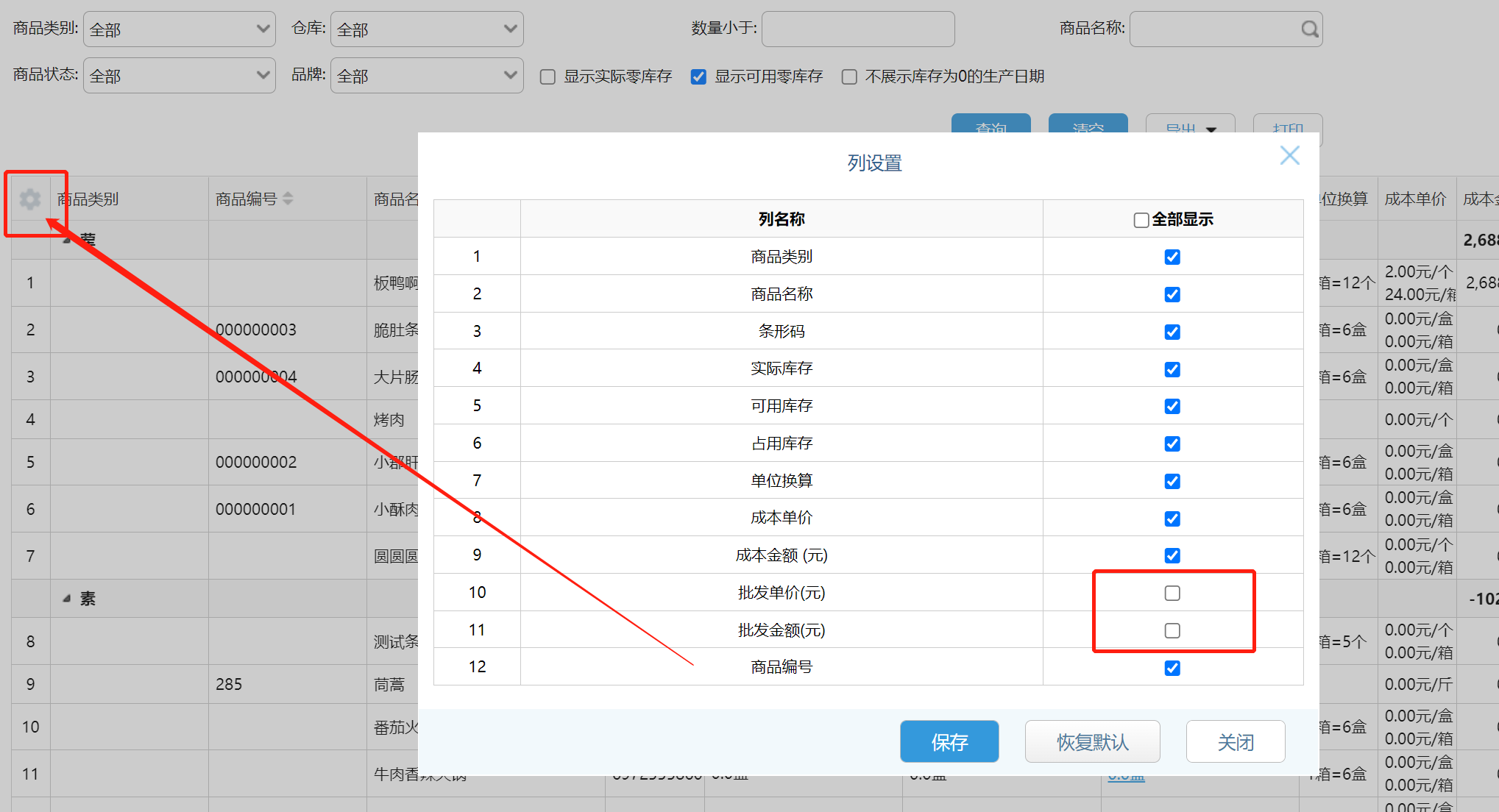The height and width of the screenshot is (812, 1499).
Task: Click 查询 button
Action: coord(991,125)
